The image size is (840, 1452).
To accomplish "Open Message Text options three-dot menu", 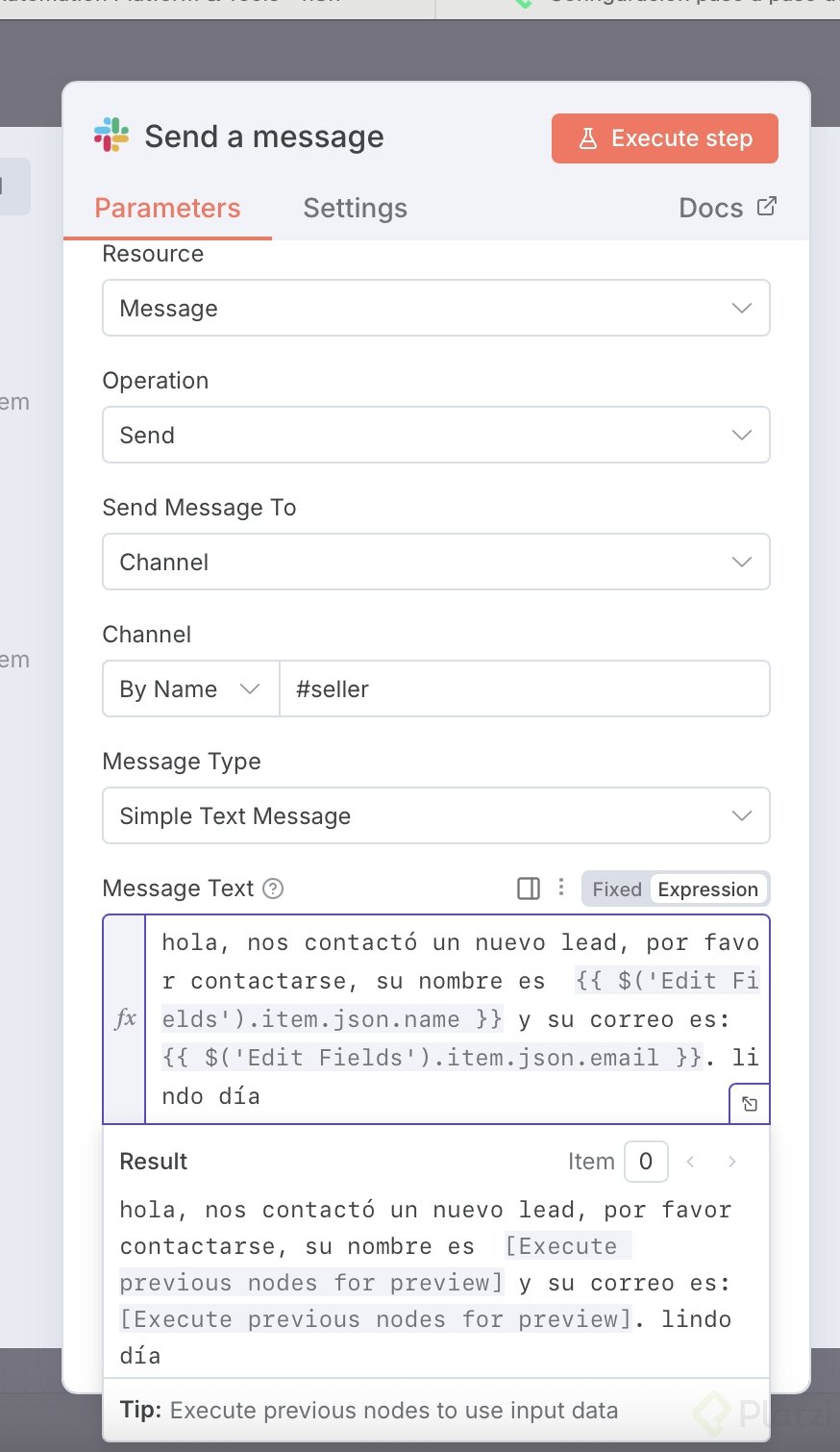I will pos(561,888).
